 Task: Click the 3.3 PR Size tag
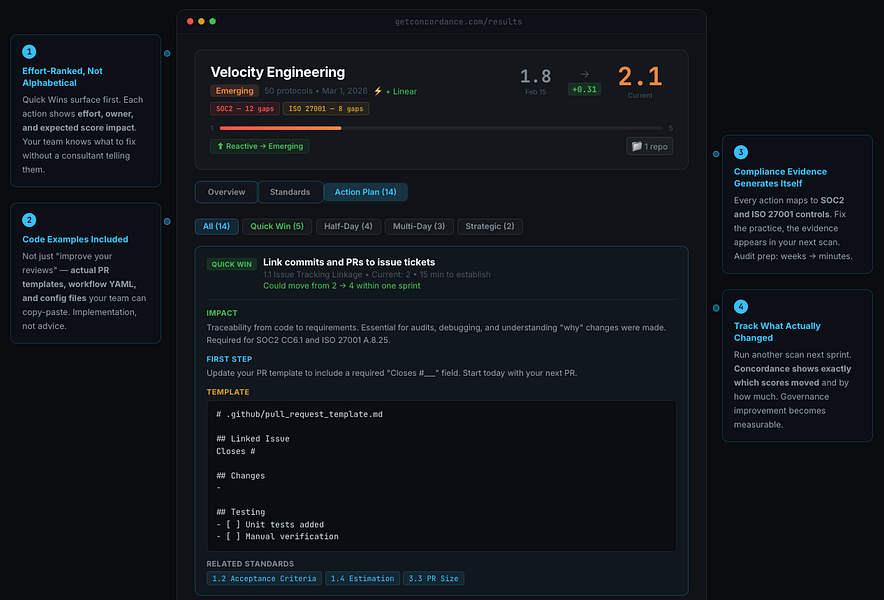coord(434,579)
